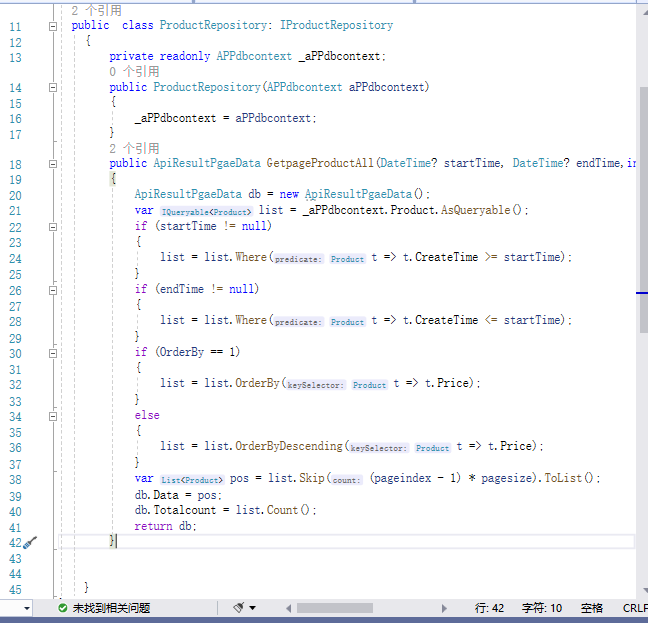648x623 pixels.
Task: Click 'db.Data = pos;' on line 39
Action: tap(178, 495)
